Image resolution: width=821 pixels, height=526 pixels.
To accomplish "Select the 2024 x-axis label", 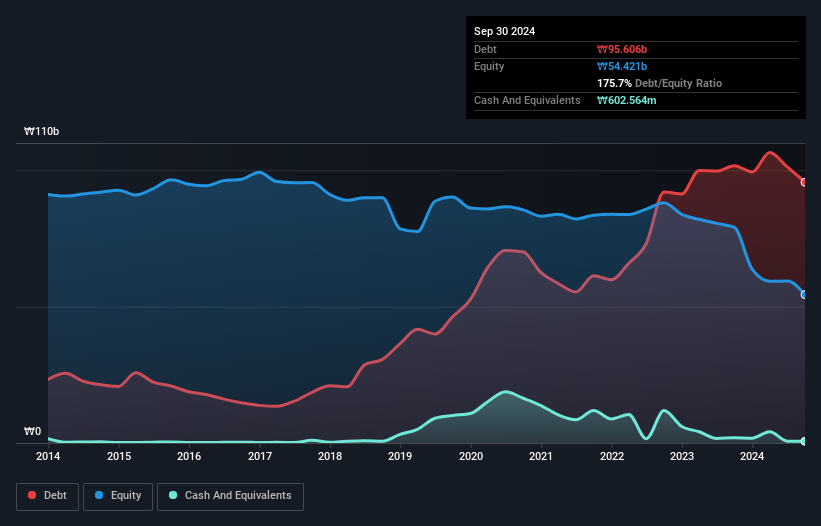I will [x=752, y=456].
